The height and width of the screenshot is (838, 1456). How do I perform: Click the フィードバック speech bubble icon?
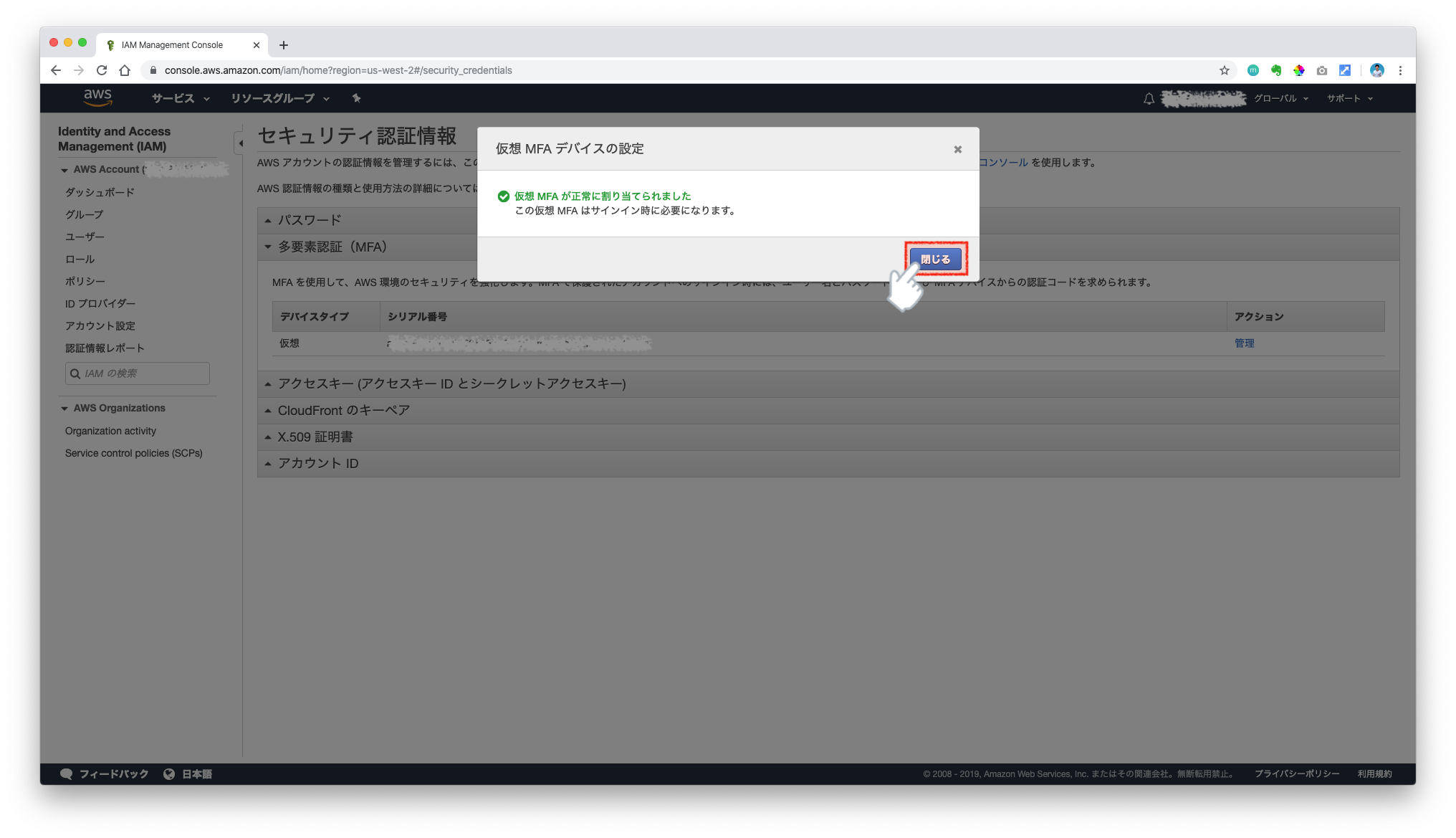[67, 773]
